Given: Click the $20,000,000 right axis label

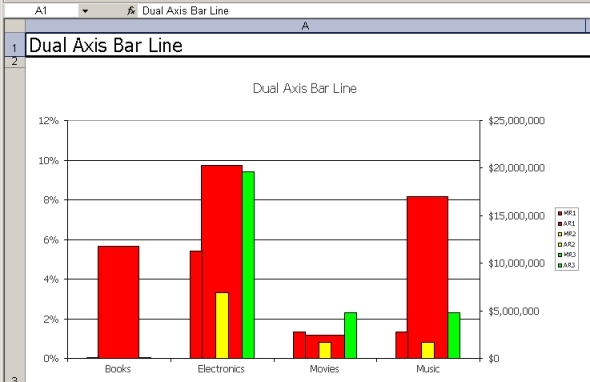Looking at the screenshot, I should click(516, 168).
